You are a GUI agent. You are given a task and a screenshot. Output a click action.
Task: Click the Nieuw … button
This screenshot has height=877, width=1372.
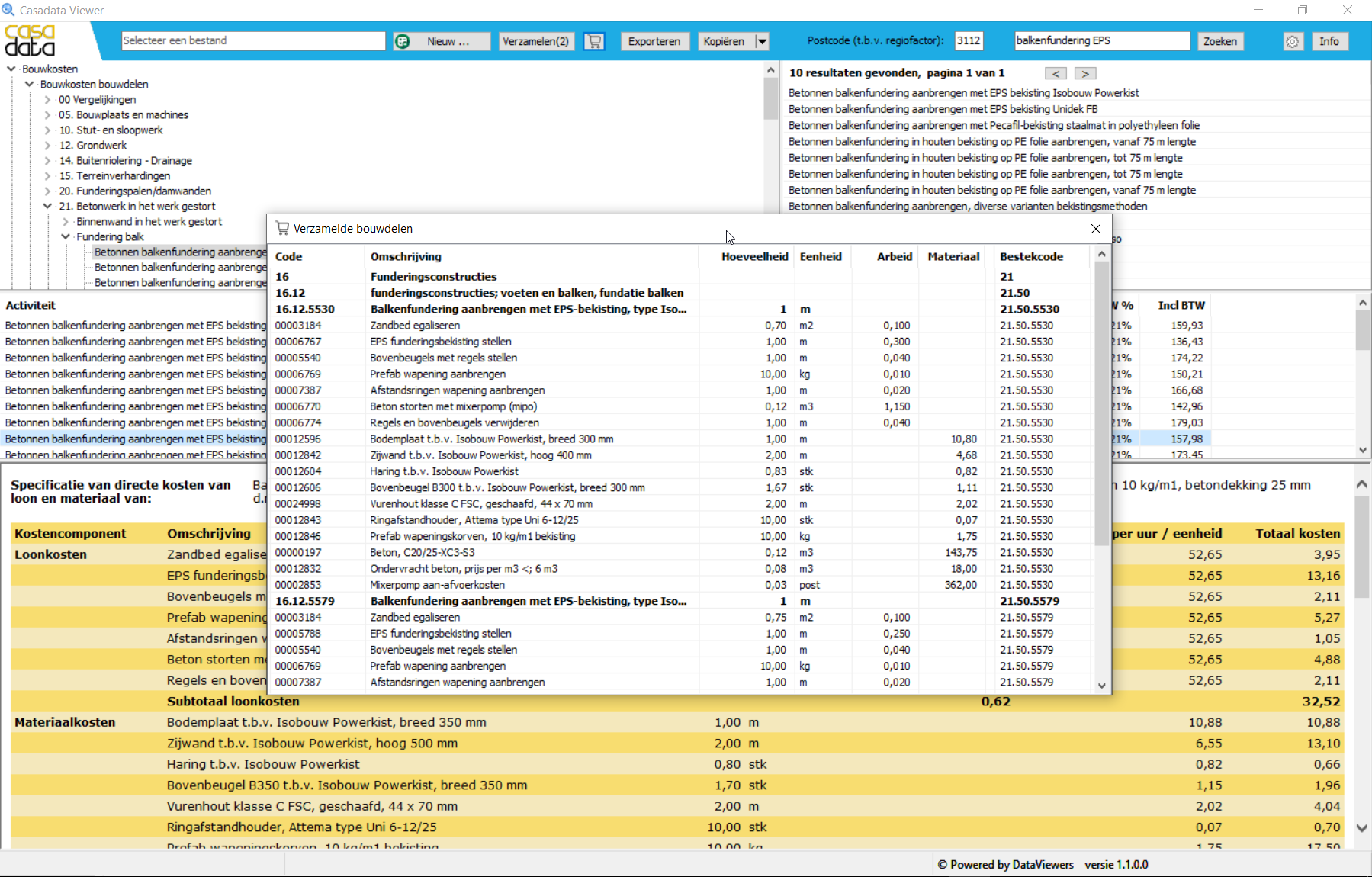pos(442,41)
